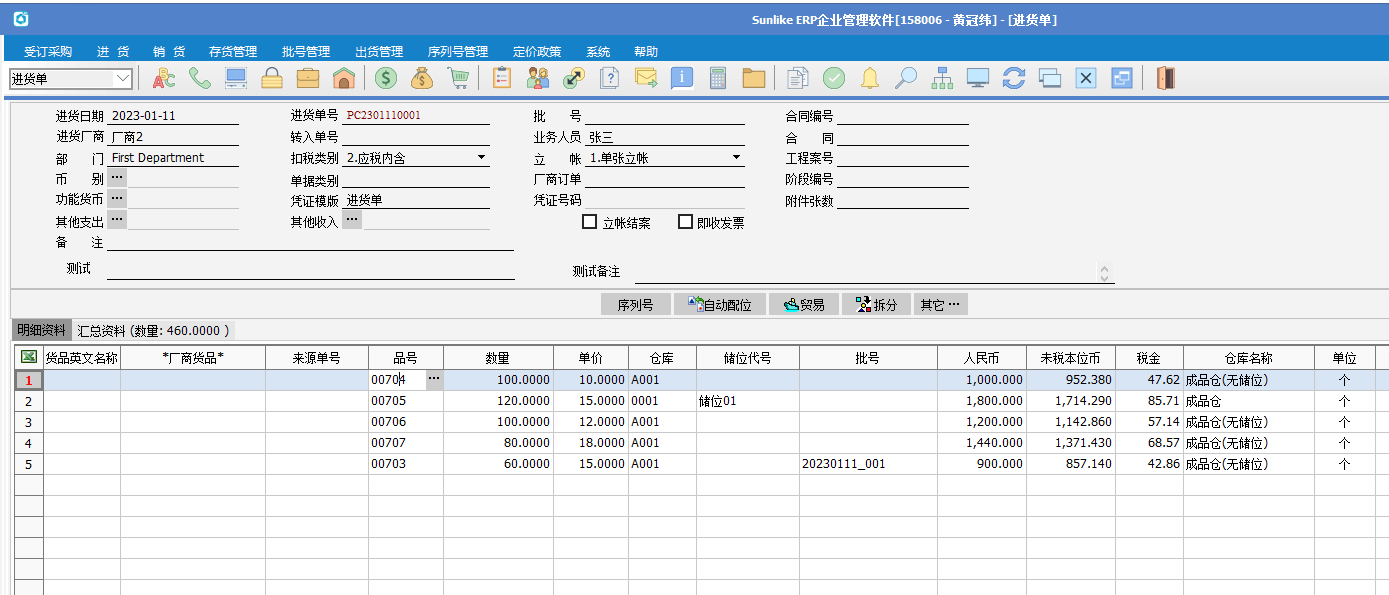Open the 进货单 document type dropdown
This screenshot has height=595, width=1389.
coord(123,78)
